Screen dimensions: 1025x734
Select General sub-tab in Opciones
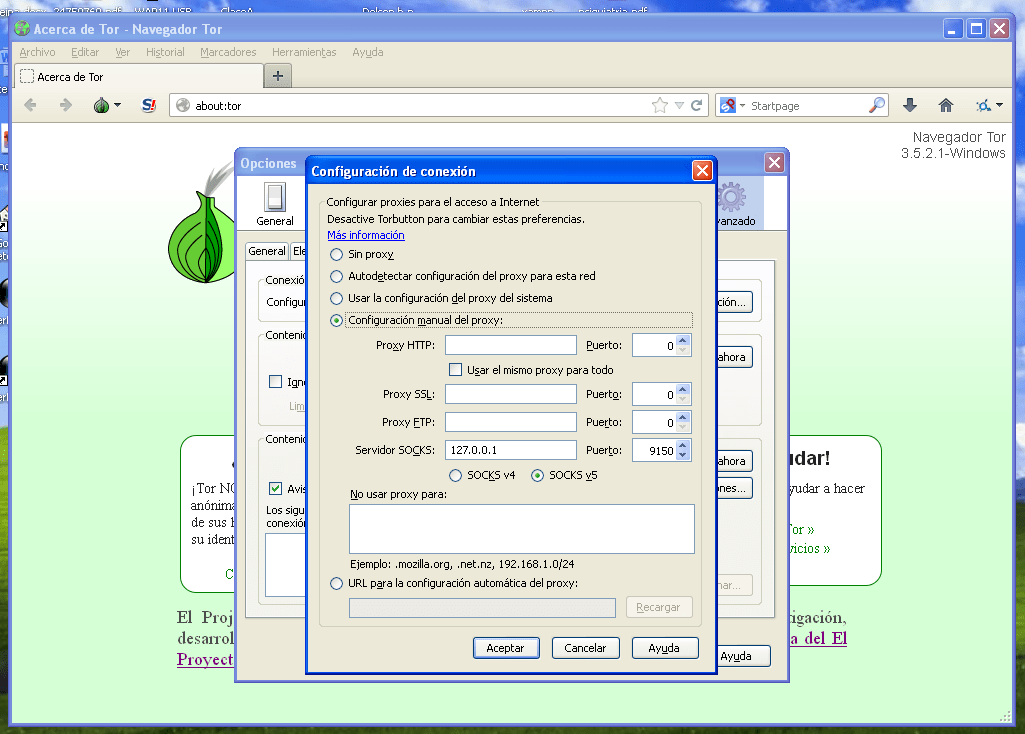point(267,251)
